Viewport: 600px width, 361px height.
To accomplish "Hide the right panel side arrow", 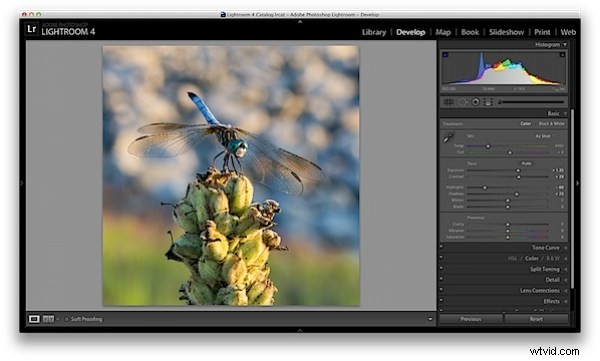I will point(577,183).
